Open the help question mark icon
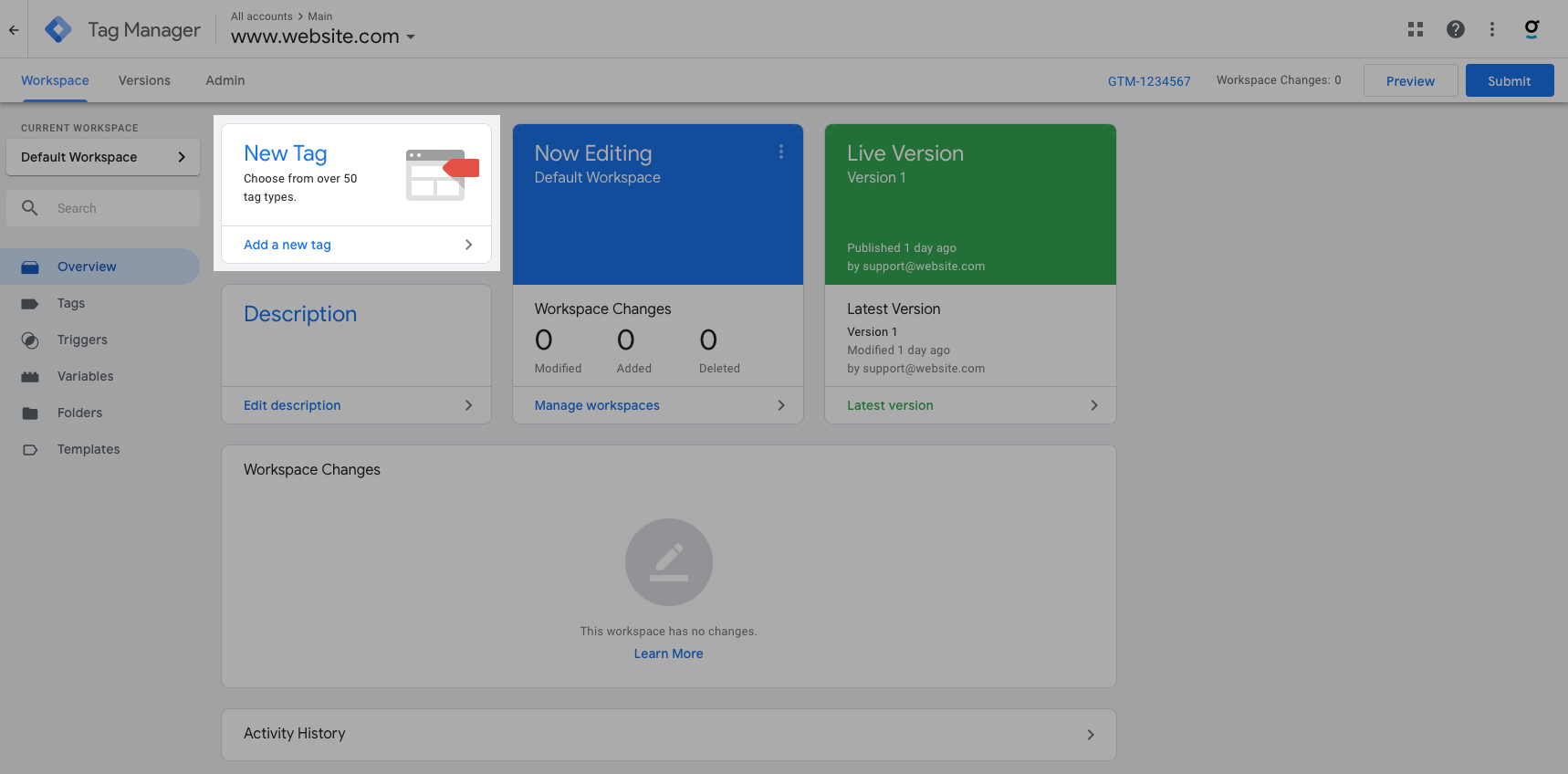This screenshot has width=1568, height=774. pyautogui.click(x=1456, y=30)
